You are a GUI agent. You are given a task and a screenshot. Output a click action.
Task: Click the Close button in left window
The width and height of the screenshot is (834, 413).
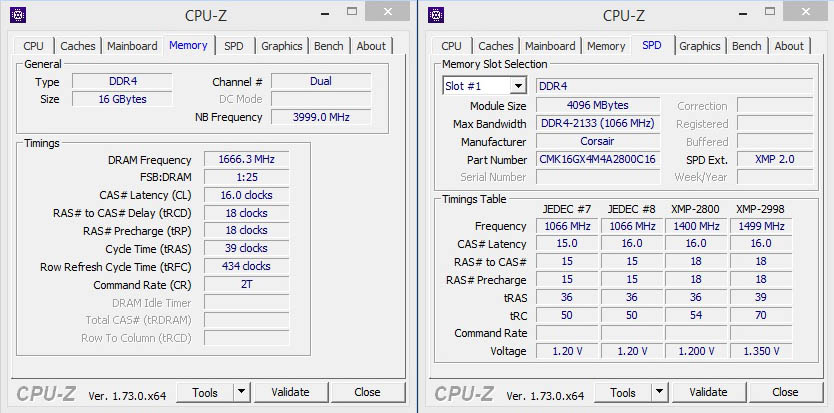pos(368,393)
